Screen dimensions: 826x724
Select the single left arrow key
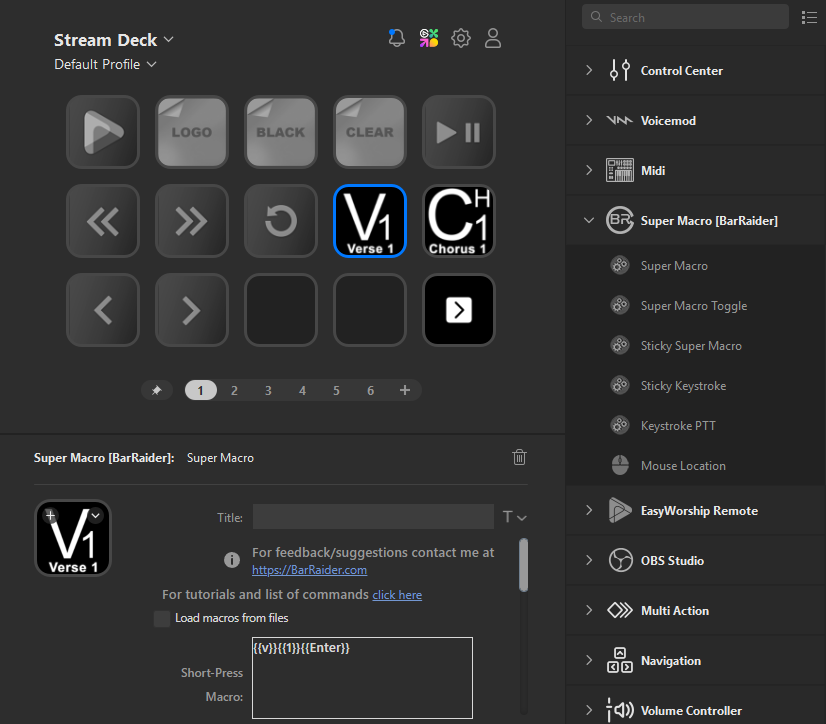coord(103,310)
